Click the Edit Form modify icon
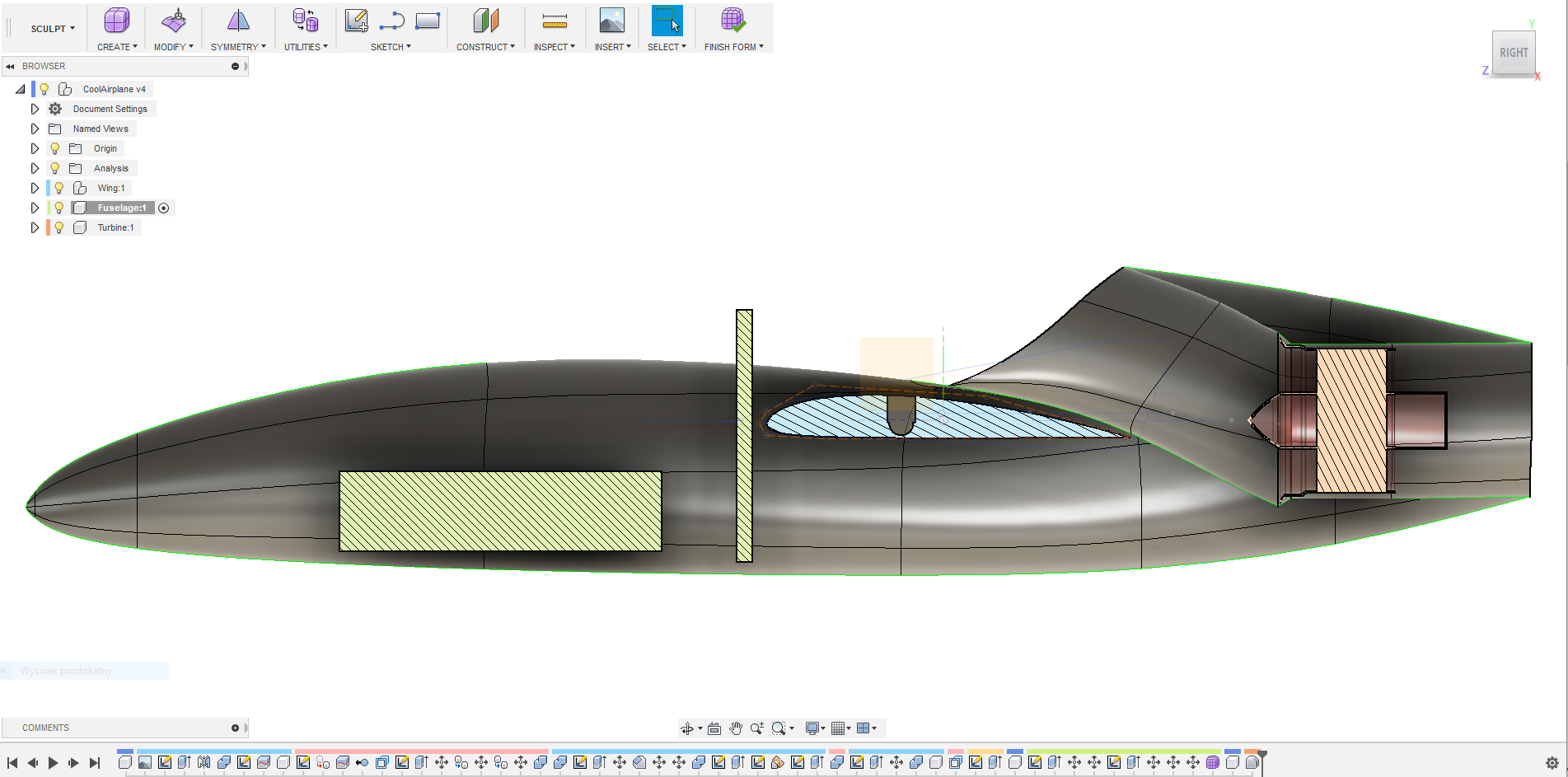The width and height of the screenshot is (1568, 777). click(174, 21)
